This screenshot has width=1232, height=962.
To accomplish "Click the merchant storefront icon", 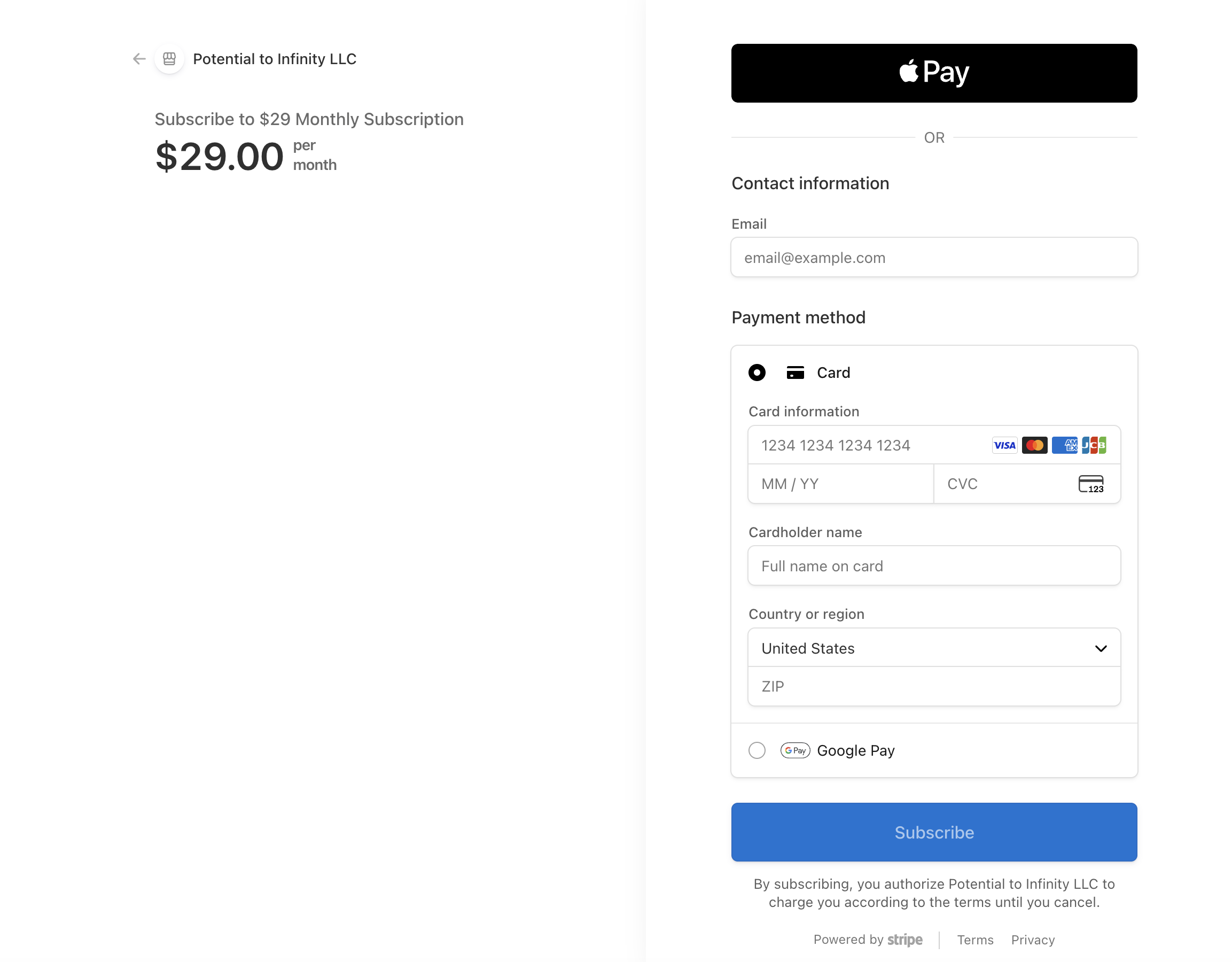I will (x=169, y=59).
